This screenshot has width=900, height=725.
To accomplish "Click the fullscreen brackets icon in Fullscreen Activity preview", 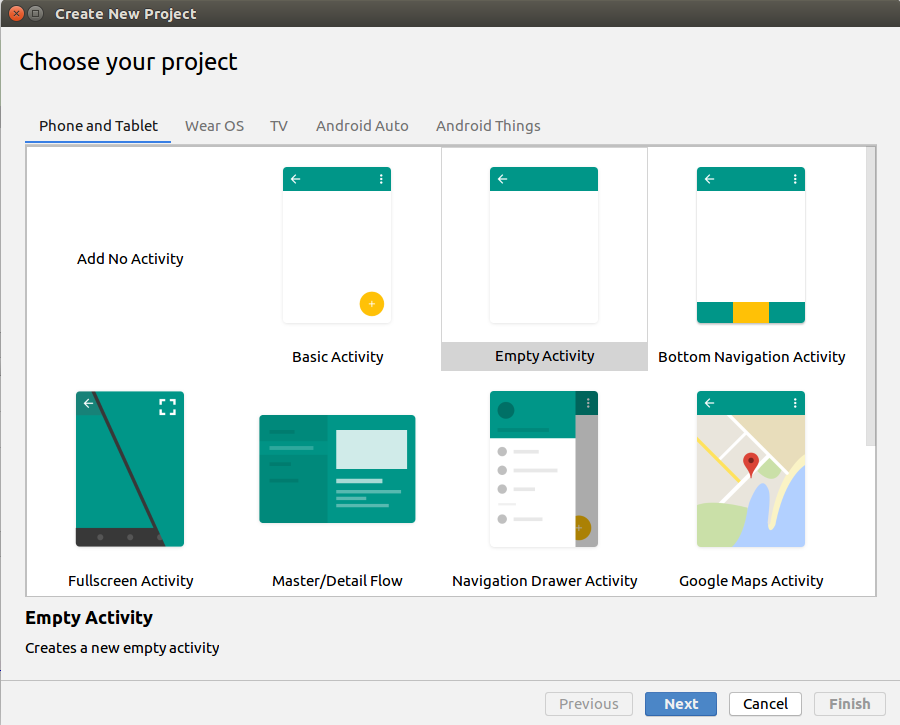I will [x=167, y=407].
